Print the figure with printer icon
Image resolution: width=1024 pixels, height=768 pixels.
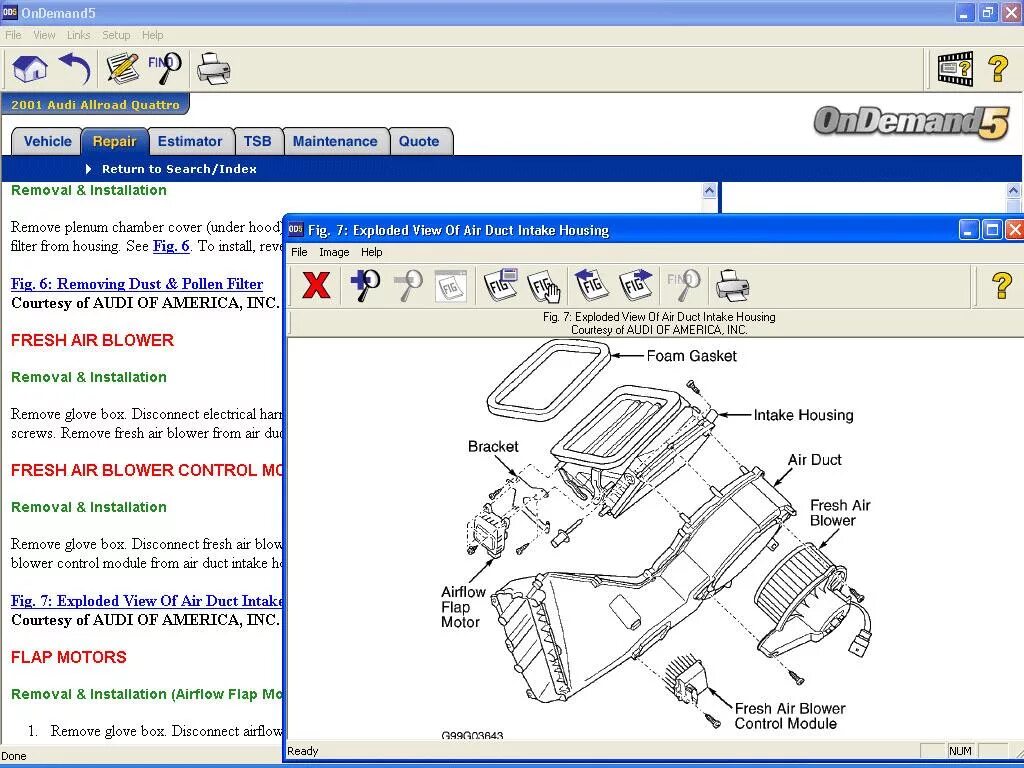pyautogui.click(x=732, y=285)
